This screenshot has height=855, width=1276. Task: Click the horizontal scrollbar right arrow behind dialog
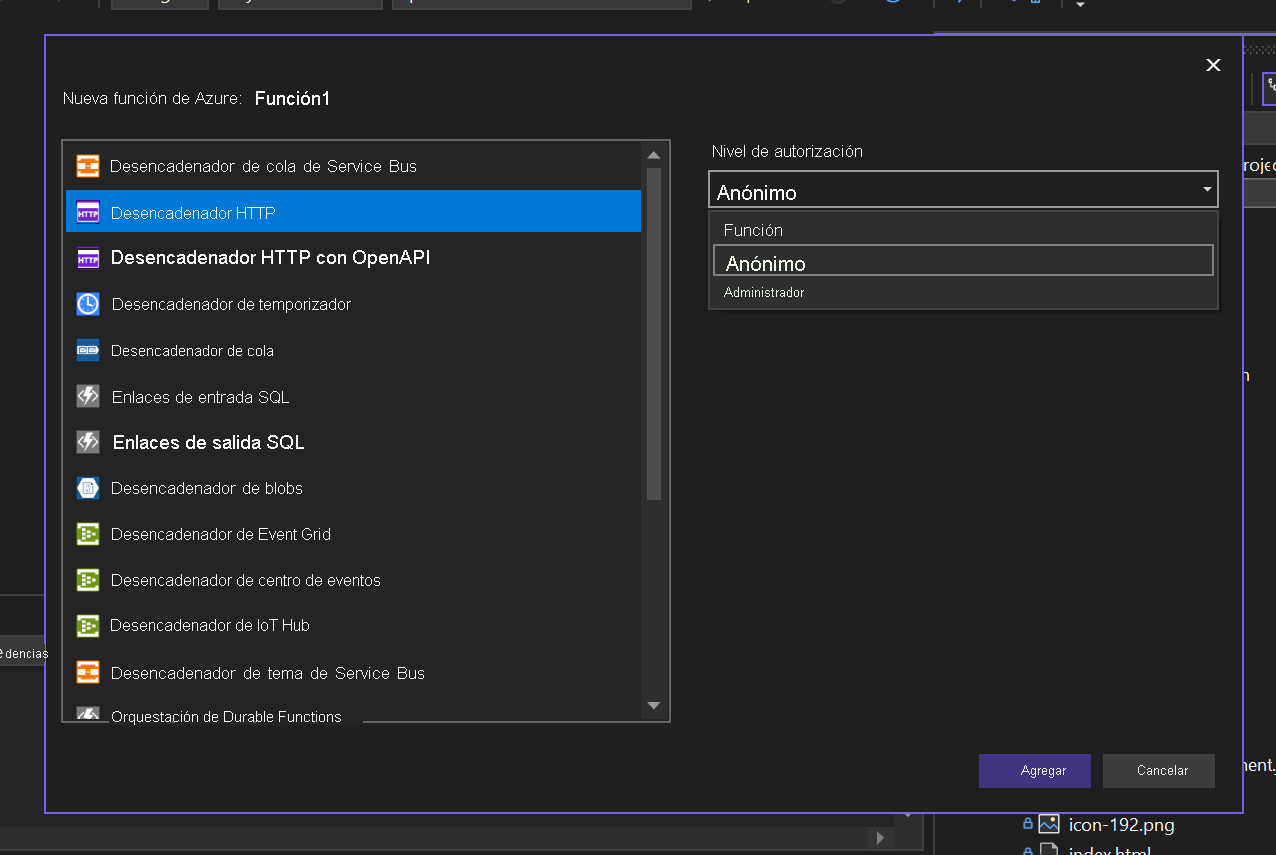[880, 837]
